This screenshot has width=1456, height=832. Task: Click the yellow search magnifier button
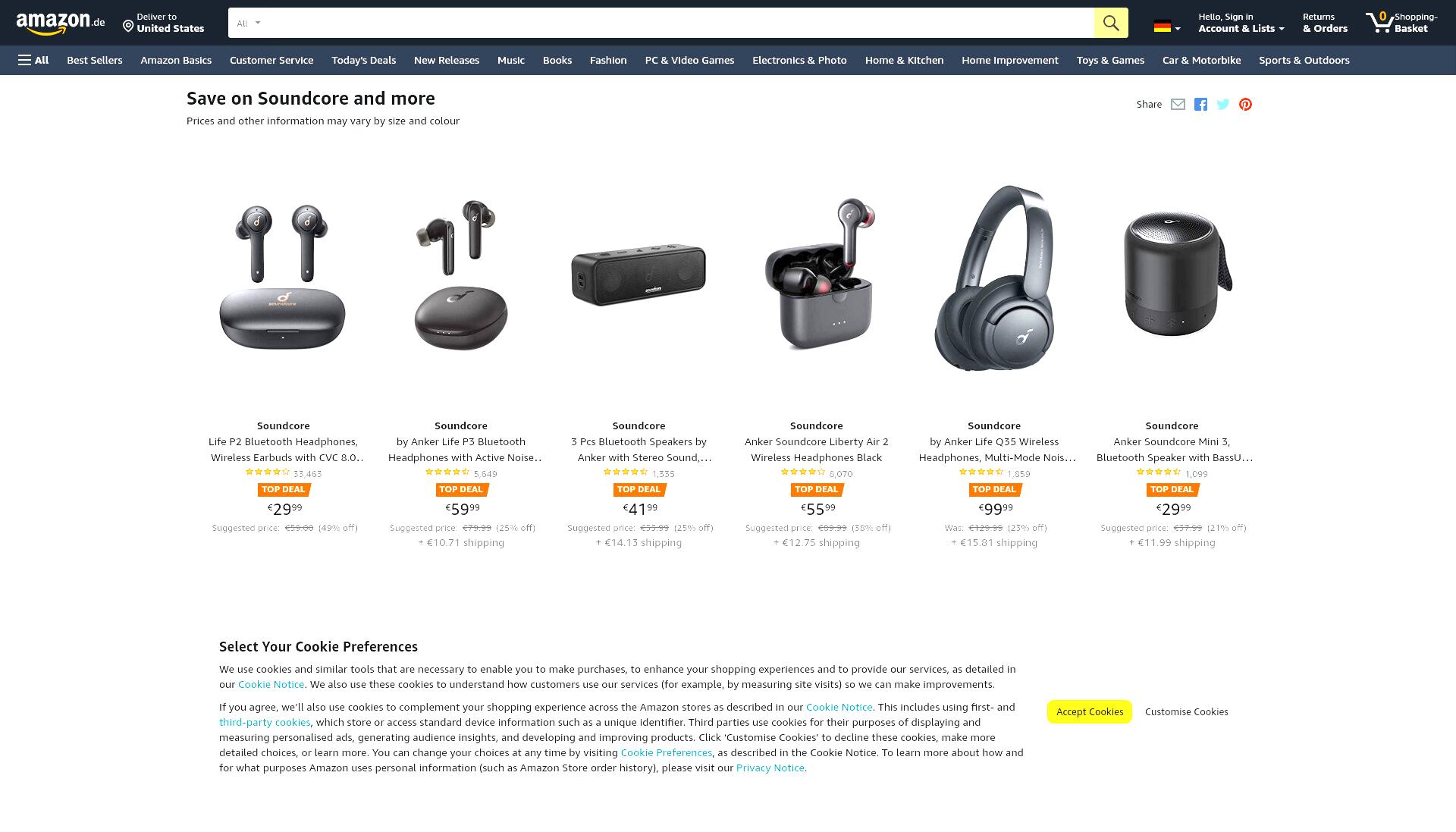1111,23
